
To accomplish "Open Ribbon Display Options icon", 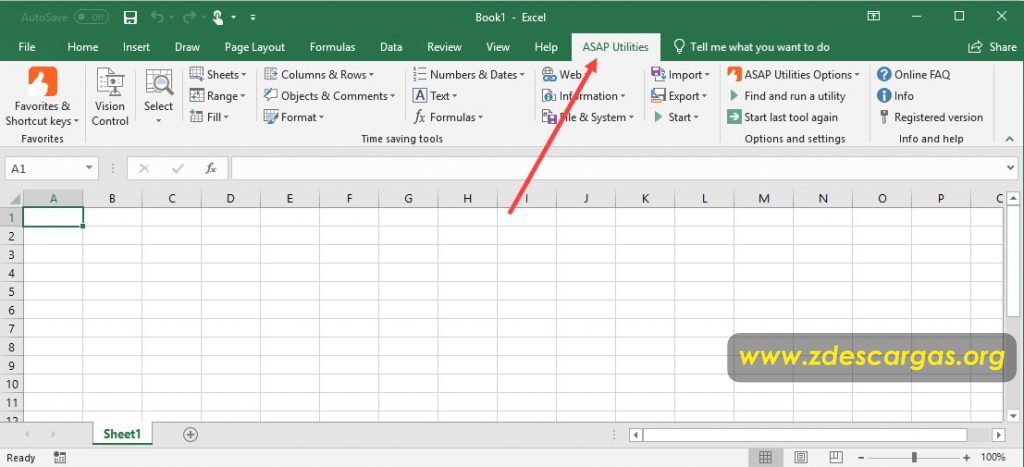I will click(x=873, y=16).
